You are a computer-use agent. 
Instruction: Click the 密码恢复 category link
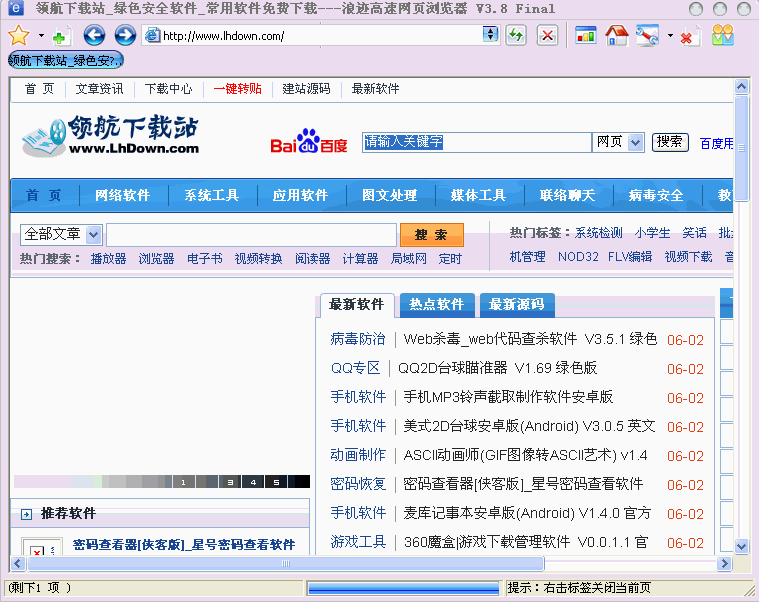pos(358,484)
